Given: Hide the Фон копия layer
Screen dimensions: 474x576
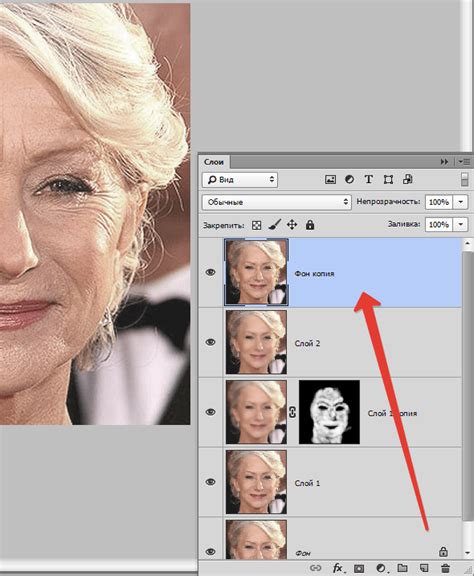Looking at the screenshot, I should click(x=210, y=272).
